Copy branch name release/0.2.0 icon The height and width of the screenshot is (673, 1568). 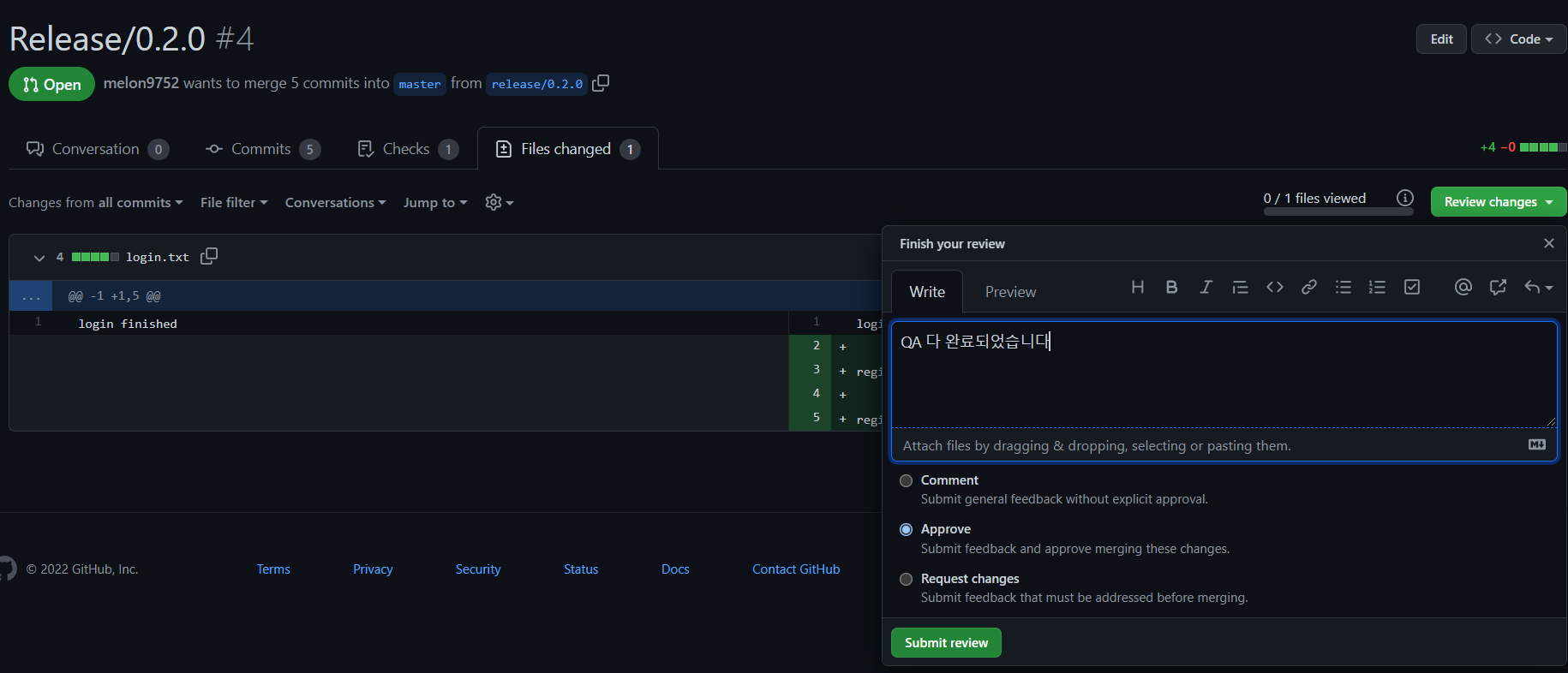click(x=601, y=83)
